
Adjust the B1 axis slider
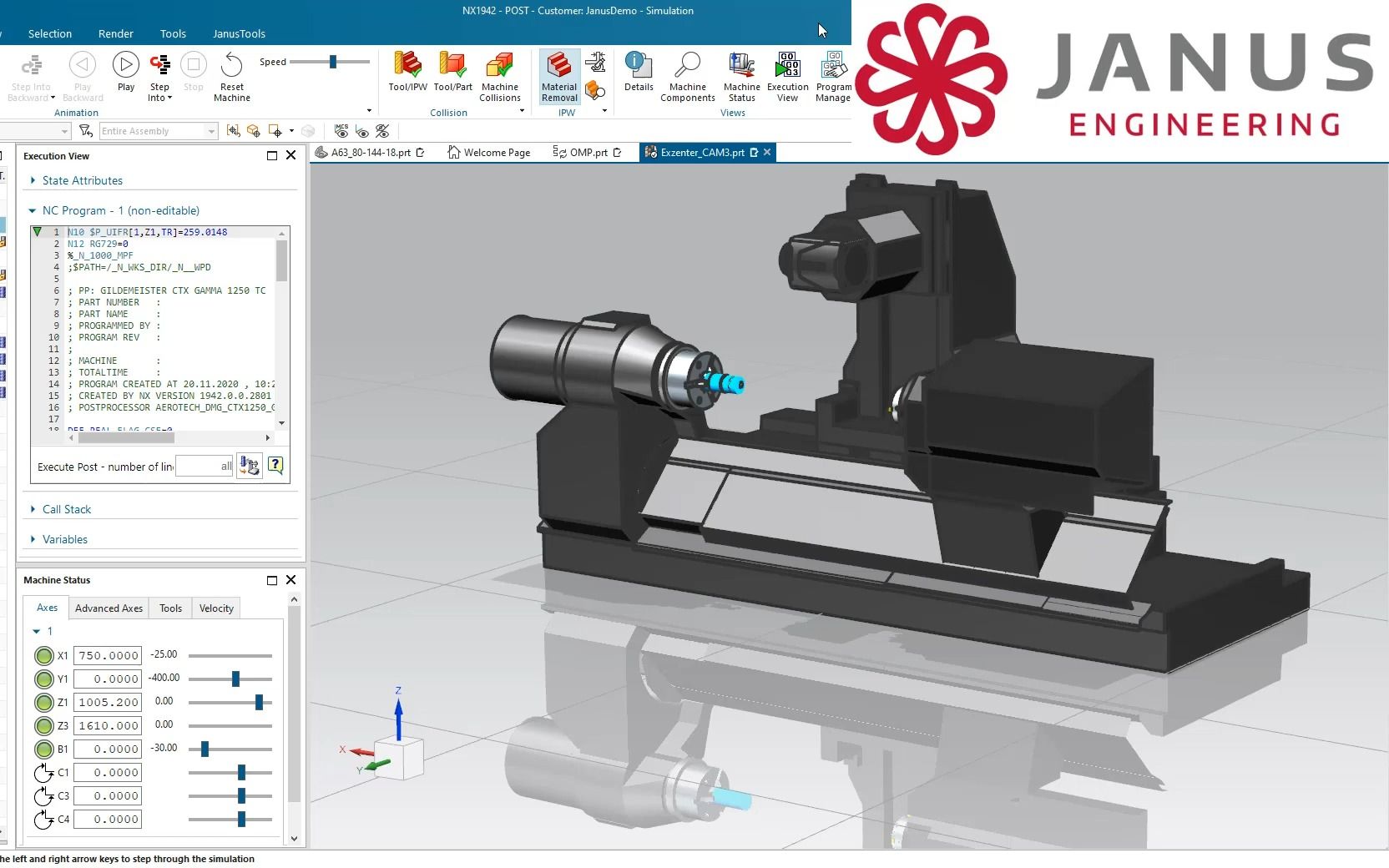pyautogui.click(x=205, y=749)
